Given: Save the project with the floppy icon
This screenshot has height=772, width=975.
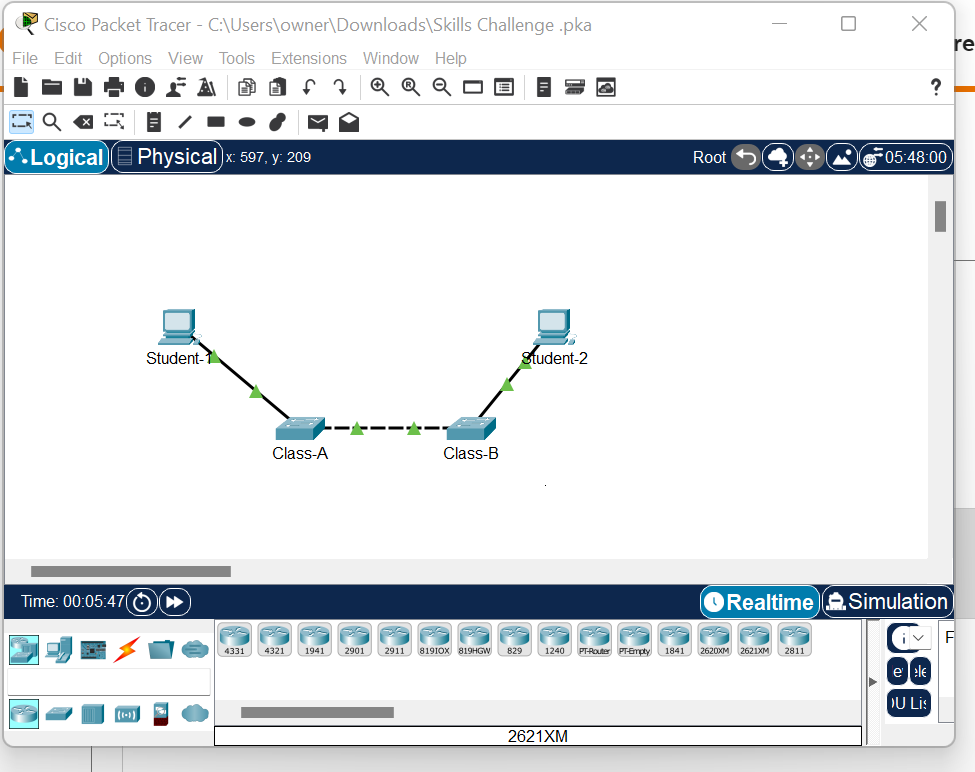Looking at the screenshot, I should pos(83,87).
